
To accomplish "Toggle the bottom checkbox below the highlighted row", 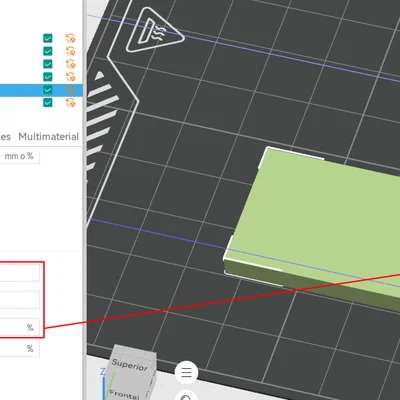I will pyautogui.click(x=48, y=102).
